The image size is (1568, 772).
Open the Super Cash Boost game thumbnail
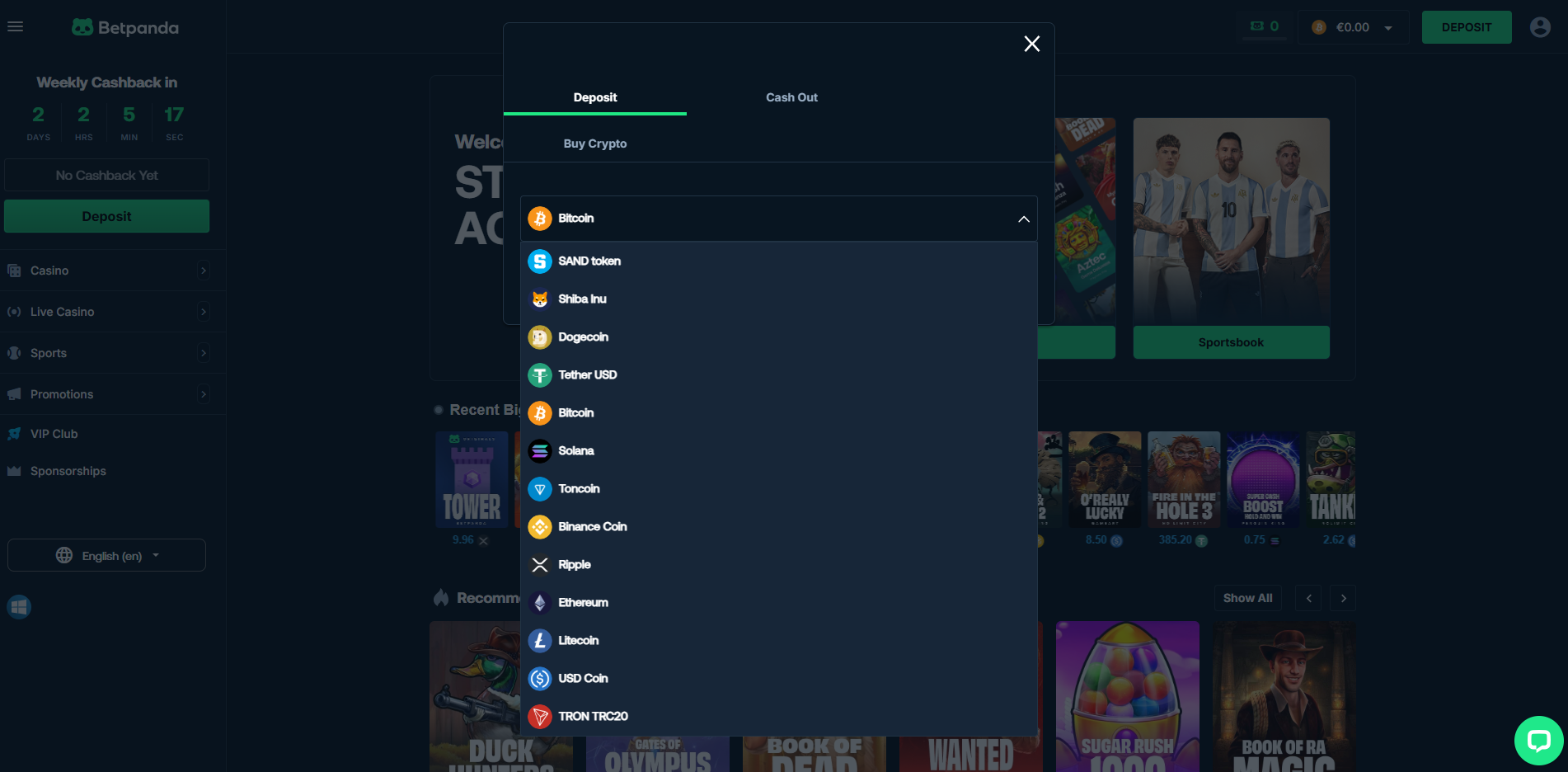[1263, 479]
